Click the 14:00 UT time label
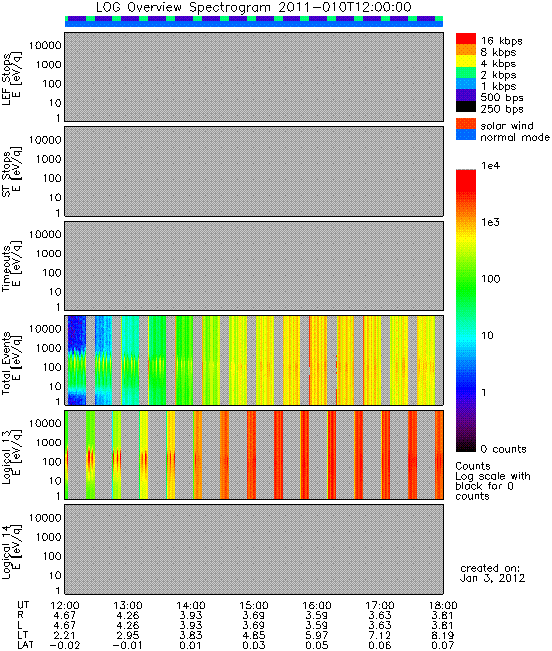 click(191, 605)
